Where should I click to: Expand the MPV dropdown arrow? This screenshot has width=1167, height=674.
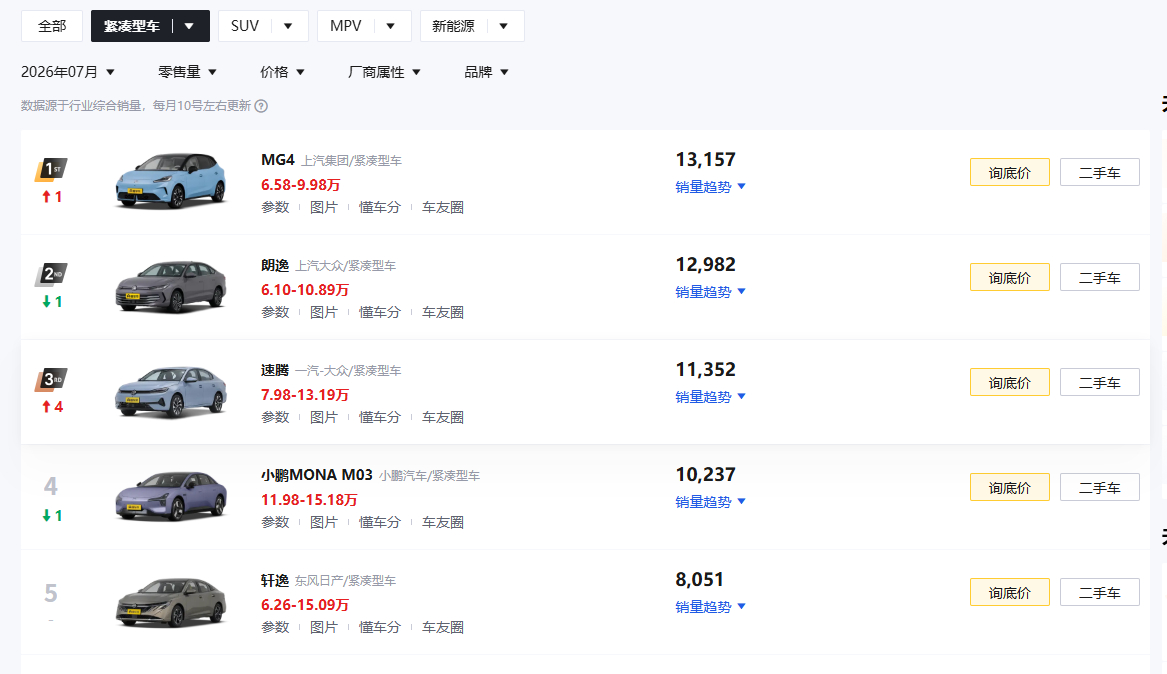click(390, 26)
